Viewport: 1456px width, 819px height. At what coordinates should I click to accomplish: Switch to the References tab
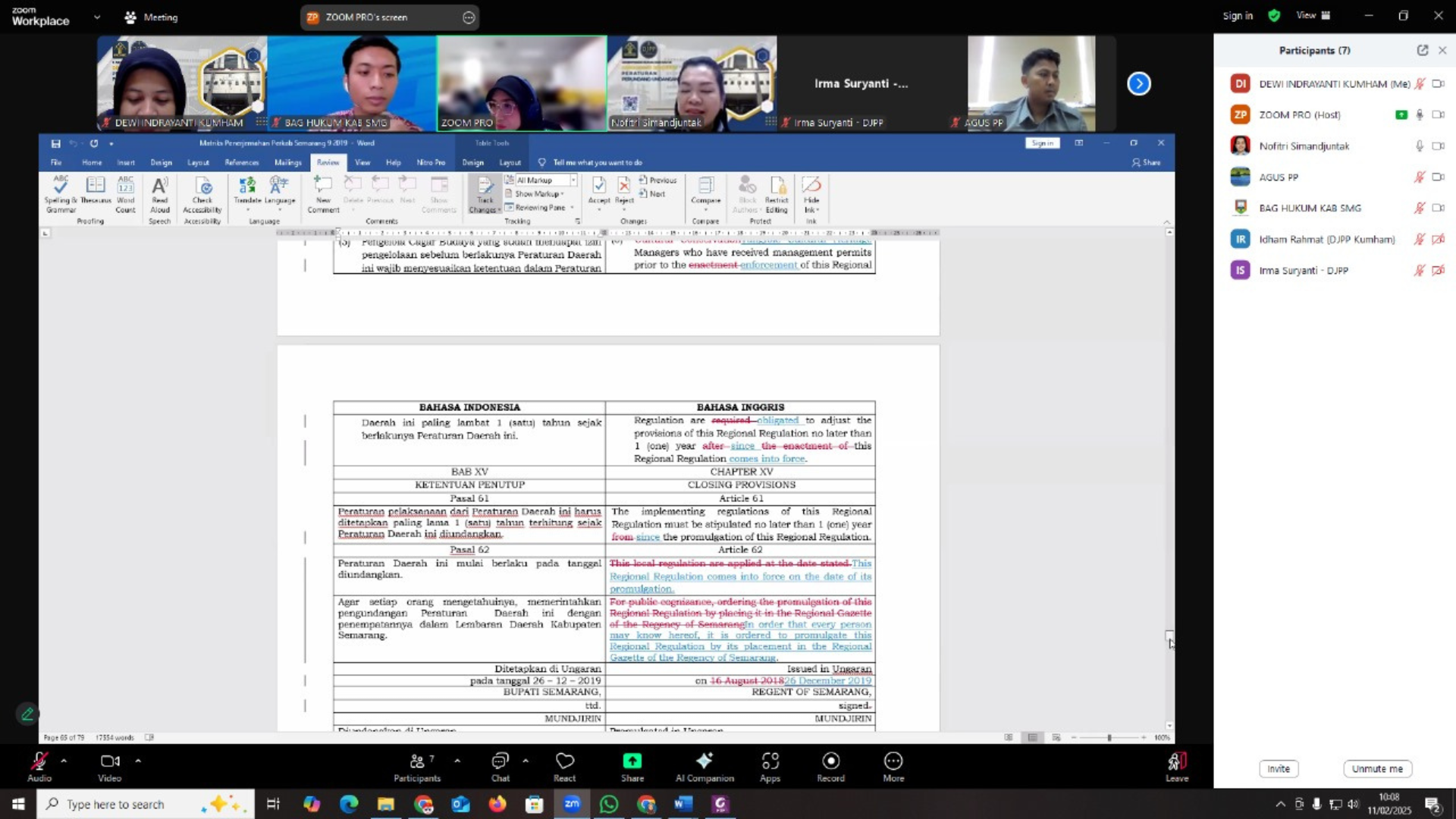point(242,162)
